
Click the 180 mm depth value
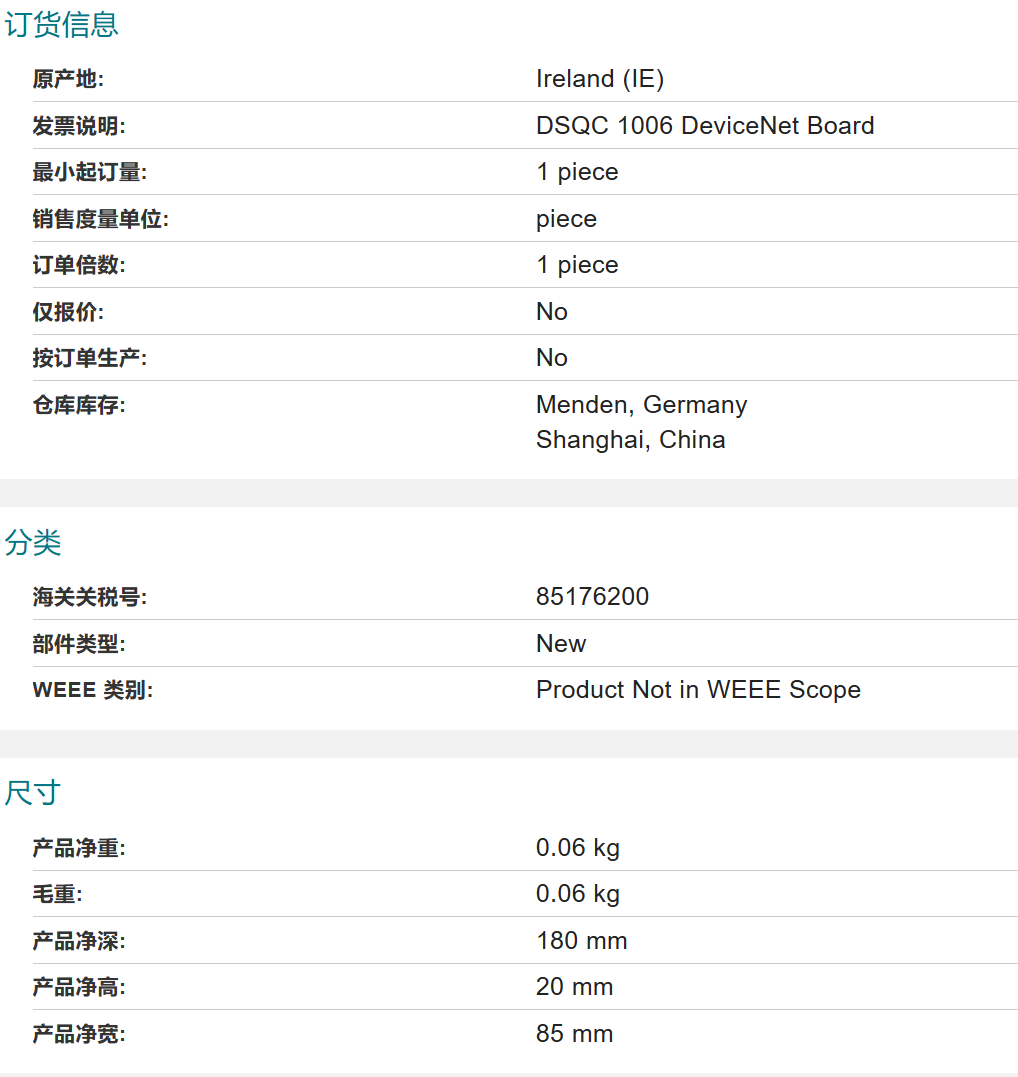(581, 941)
